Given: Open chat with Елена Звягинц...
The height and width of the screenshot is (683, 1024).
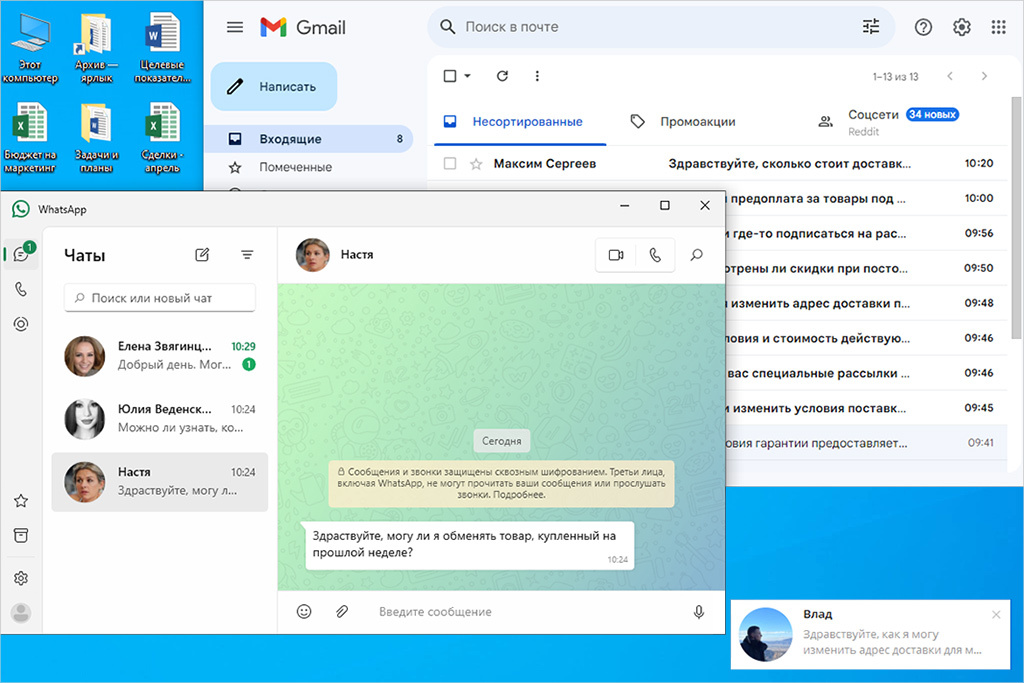Looking at the screenshot, I should point(159,356).
